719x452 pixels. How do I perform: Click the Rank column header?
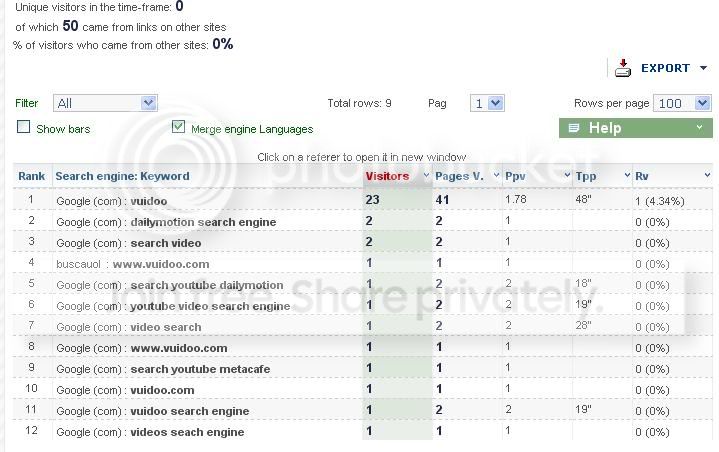pyautogui.click(x=32, y=176)
